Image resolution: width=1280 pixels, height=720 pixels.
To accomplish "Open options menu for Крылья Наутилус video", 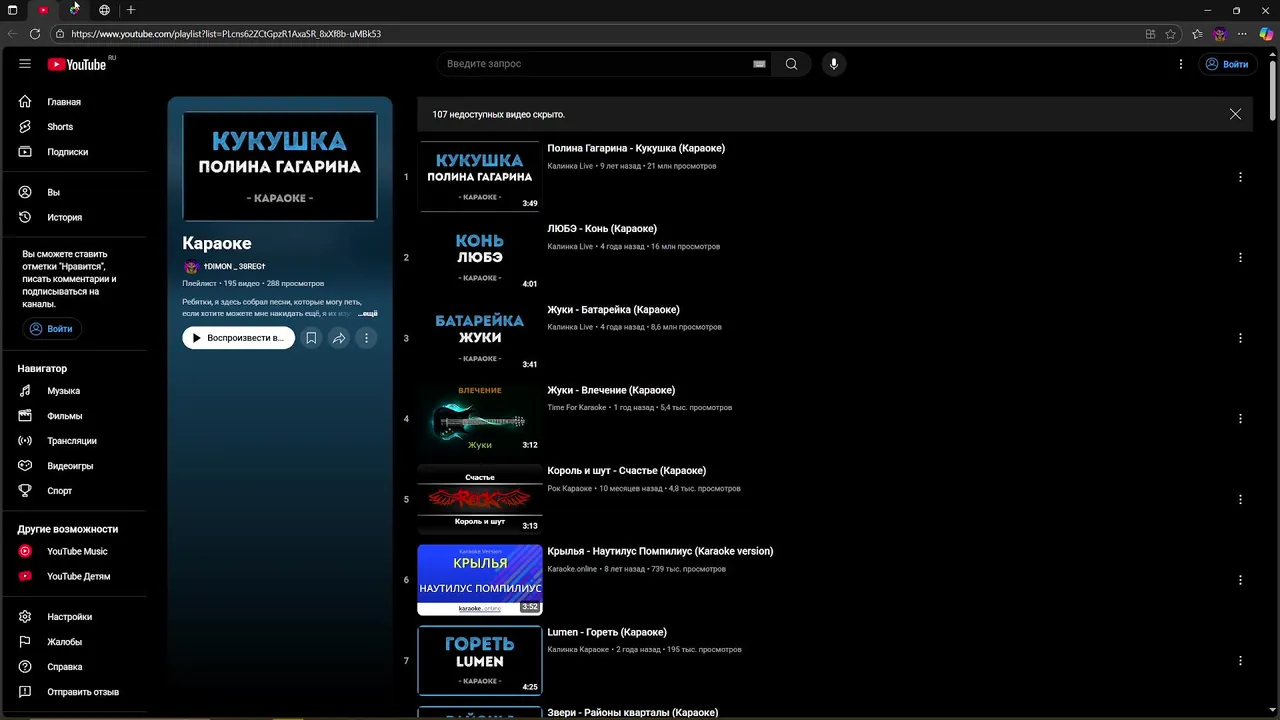I will click(x=1240, y=580).
